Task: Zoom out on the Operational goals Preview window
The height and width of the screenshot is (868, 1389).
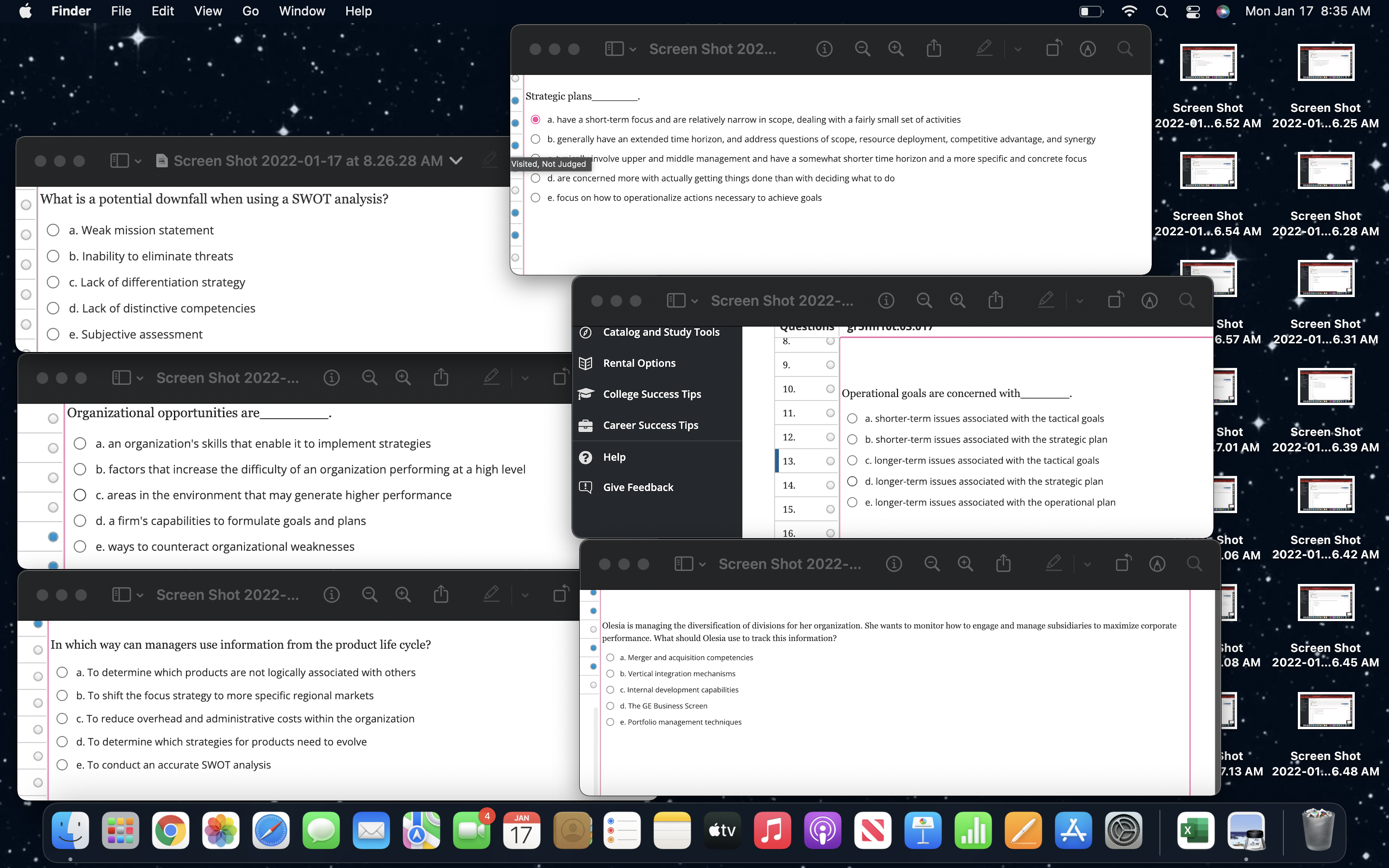Action: [924, 300]
